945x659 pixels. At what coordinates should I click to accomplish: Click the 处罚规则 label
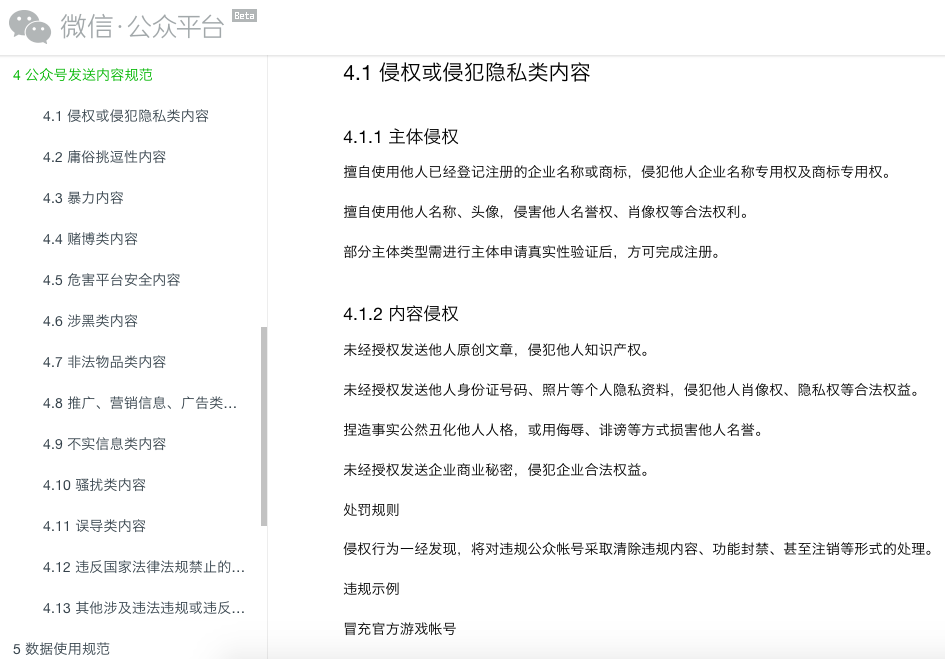click(371, 510)
